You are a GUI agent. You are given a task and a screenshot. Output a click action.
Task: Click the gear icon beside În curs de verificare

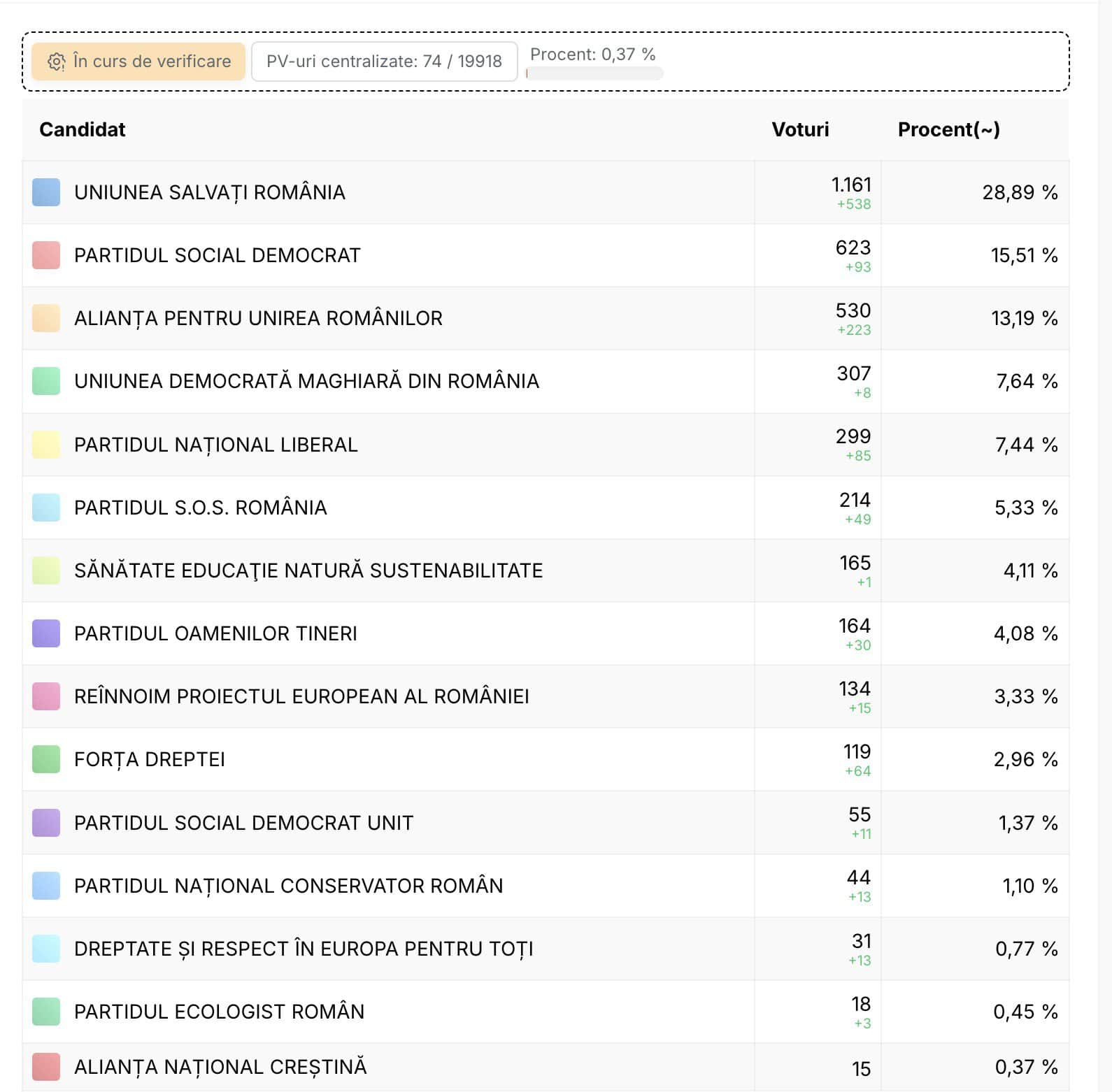click(x=56, y=62)
